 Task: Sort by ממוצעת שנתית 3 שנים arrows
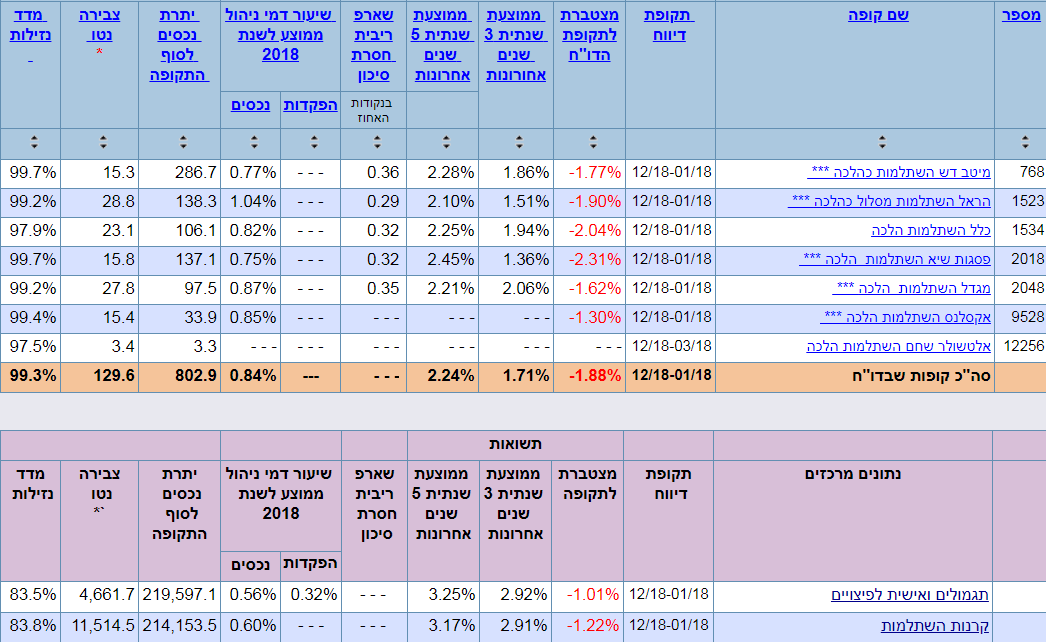click(519, 142)
